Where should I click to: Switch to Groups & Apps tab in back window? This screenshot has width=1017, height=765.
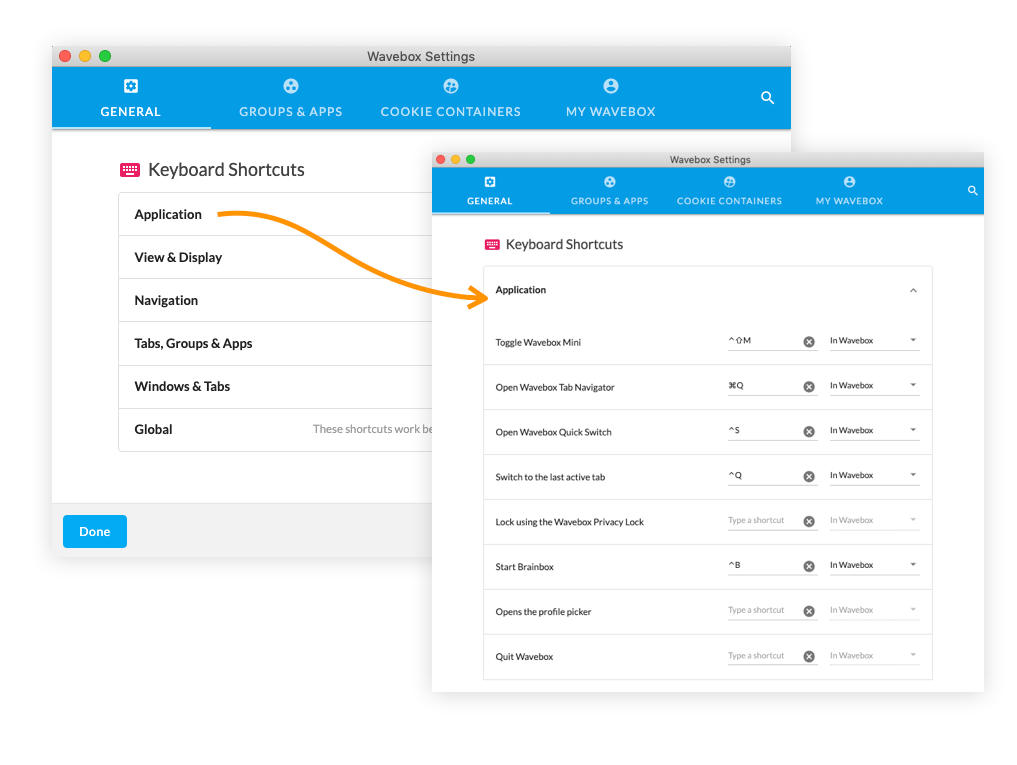[x=291, y=98]
